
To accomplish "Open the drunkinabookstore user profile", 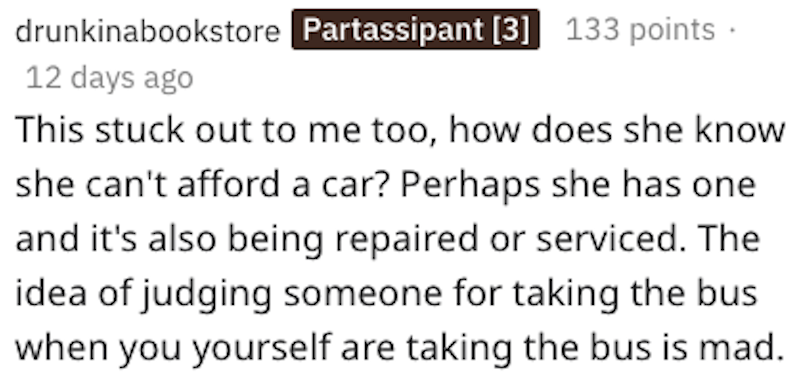I will pyautogui.click(x=148, y=32).
